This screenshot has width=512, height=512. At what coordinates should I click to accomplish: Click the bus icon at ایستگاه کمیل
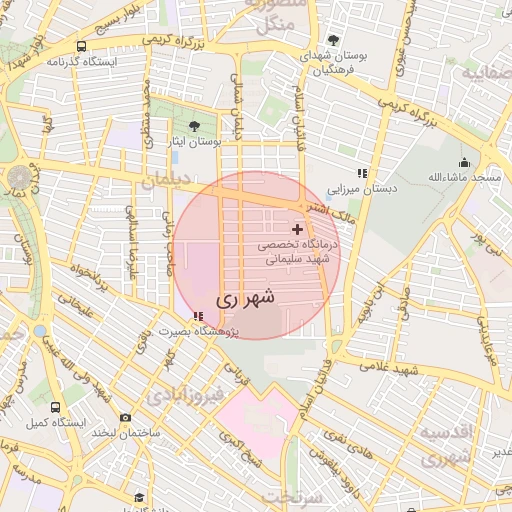(55, 407)
